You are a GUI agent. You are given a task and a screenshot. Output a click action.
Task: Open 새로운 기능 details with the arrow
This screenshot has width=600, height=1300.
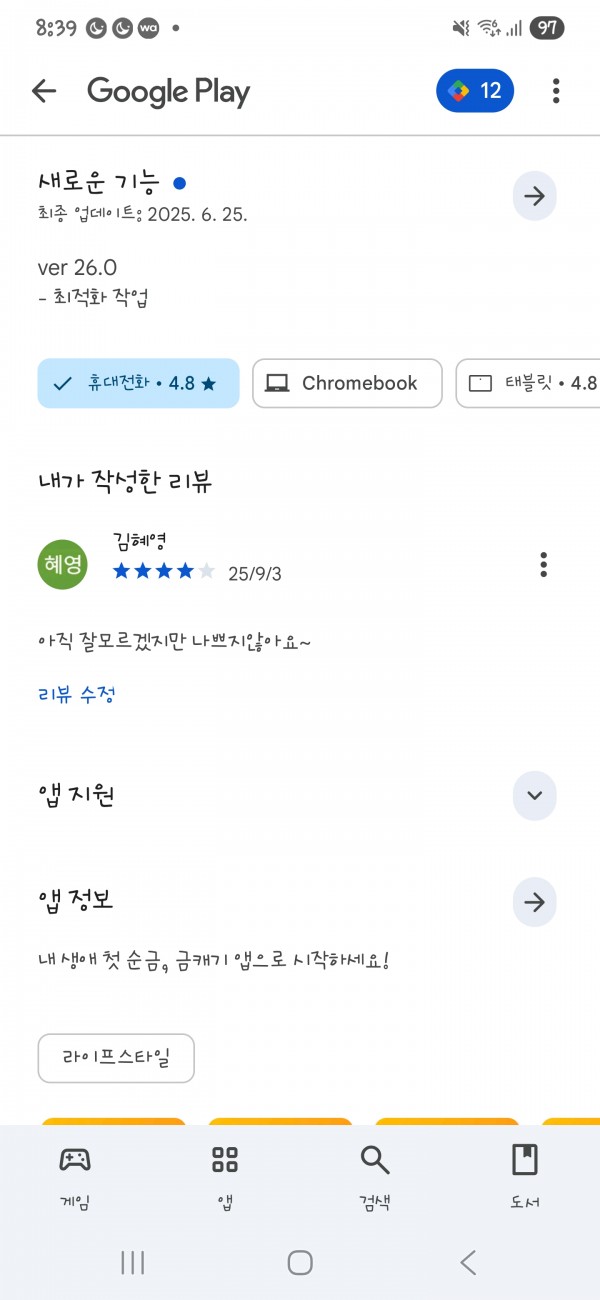tap(534, 197)
